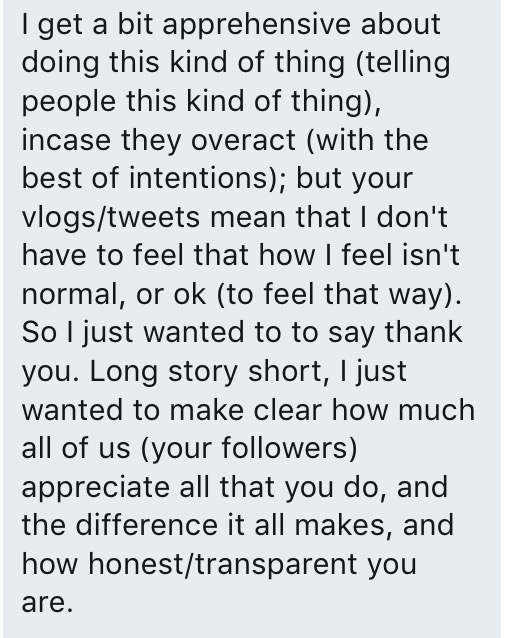Viewport: 508px width, 638px height.
Task: Click the word "clear" in the message
Action: click(x=288, y=409)
